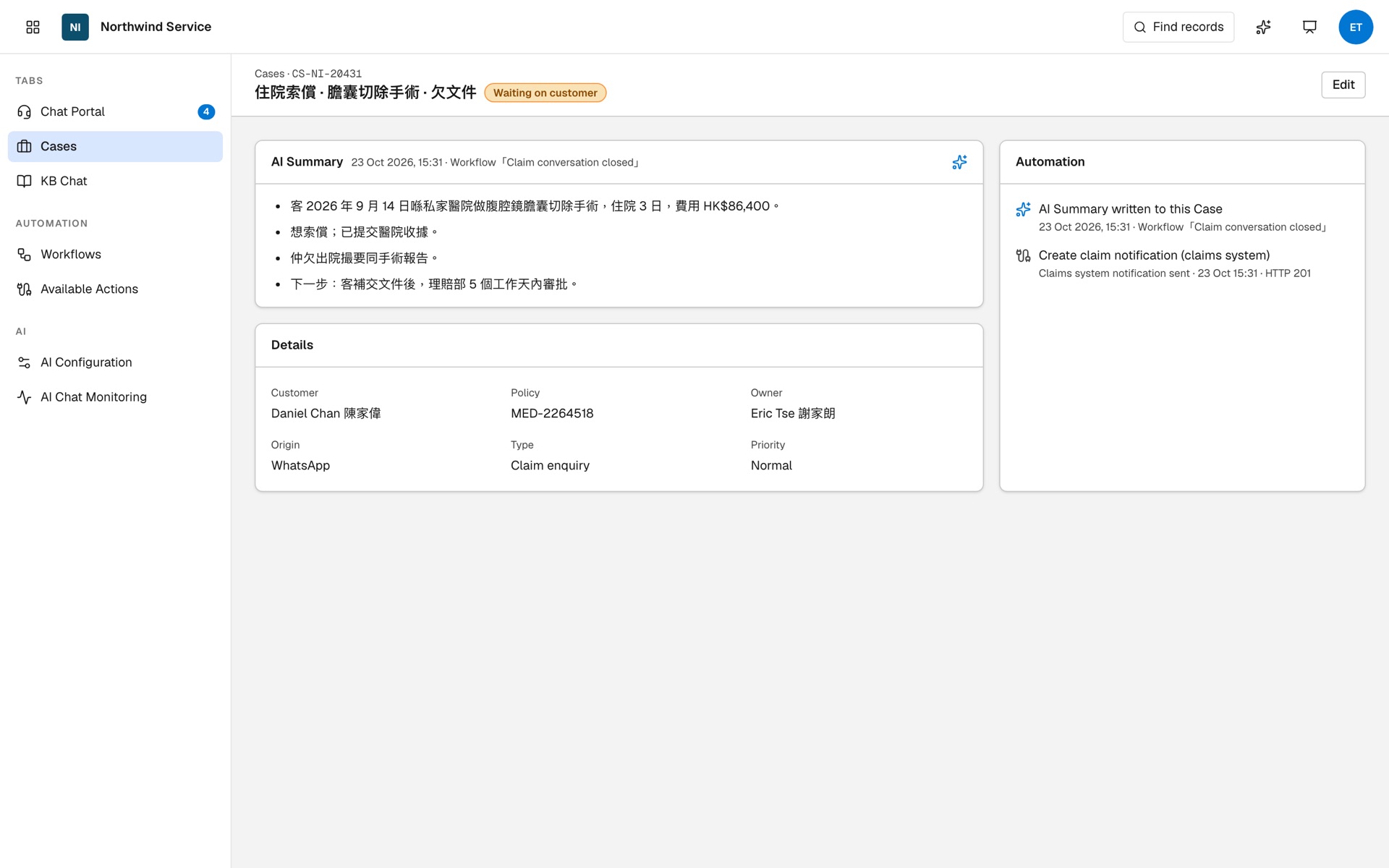Click the Edit button
The width and height of the screenshot is (1389, 868).
pyautogui.click(x=1343, y=85)
